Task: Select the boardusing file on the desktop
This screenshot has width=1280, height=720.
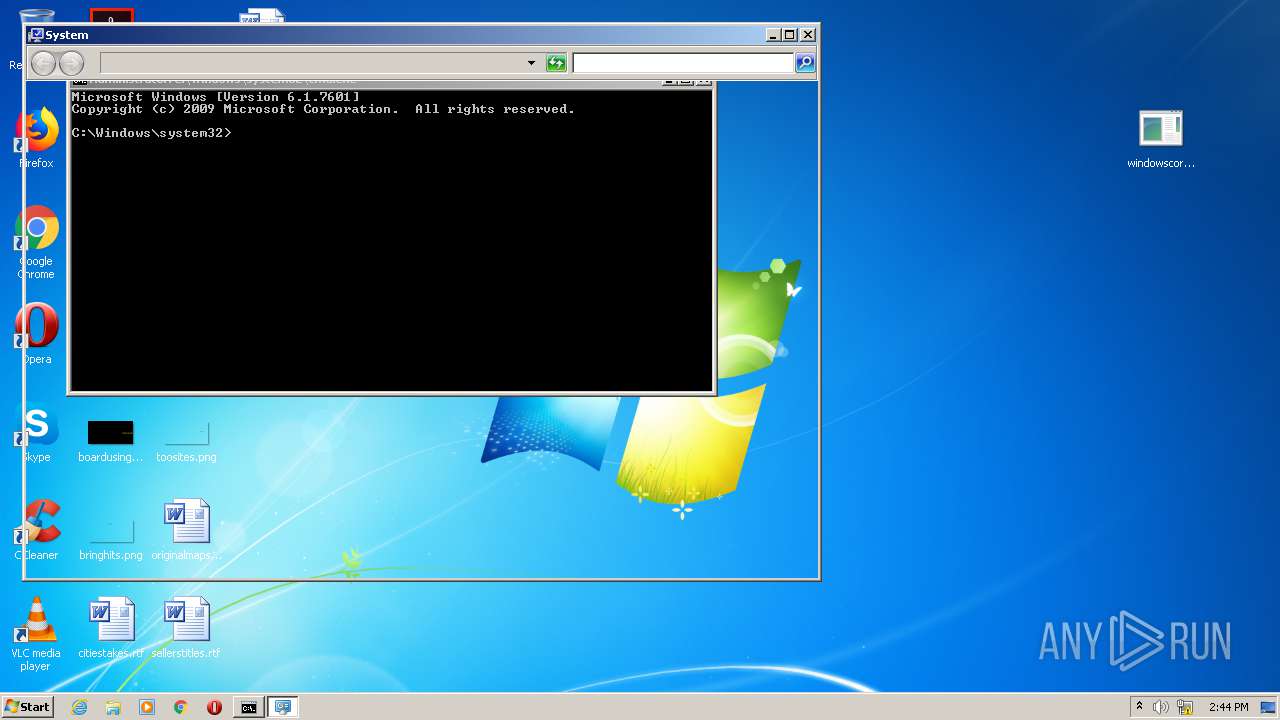Action: (x=110, y=440)
